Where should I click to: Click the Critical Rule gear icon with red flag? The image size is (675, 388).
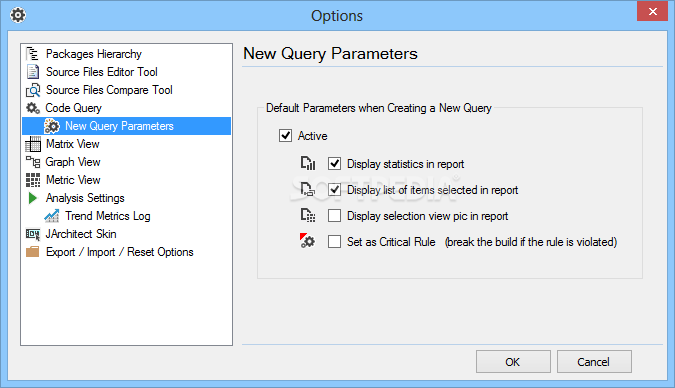tap(307, 241)
